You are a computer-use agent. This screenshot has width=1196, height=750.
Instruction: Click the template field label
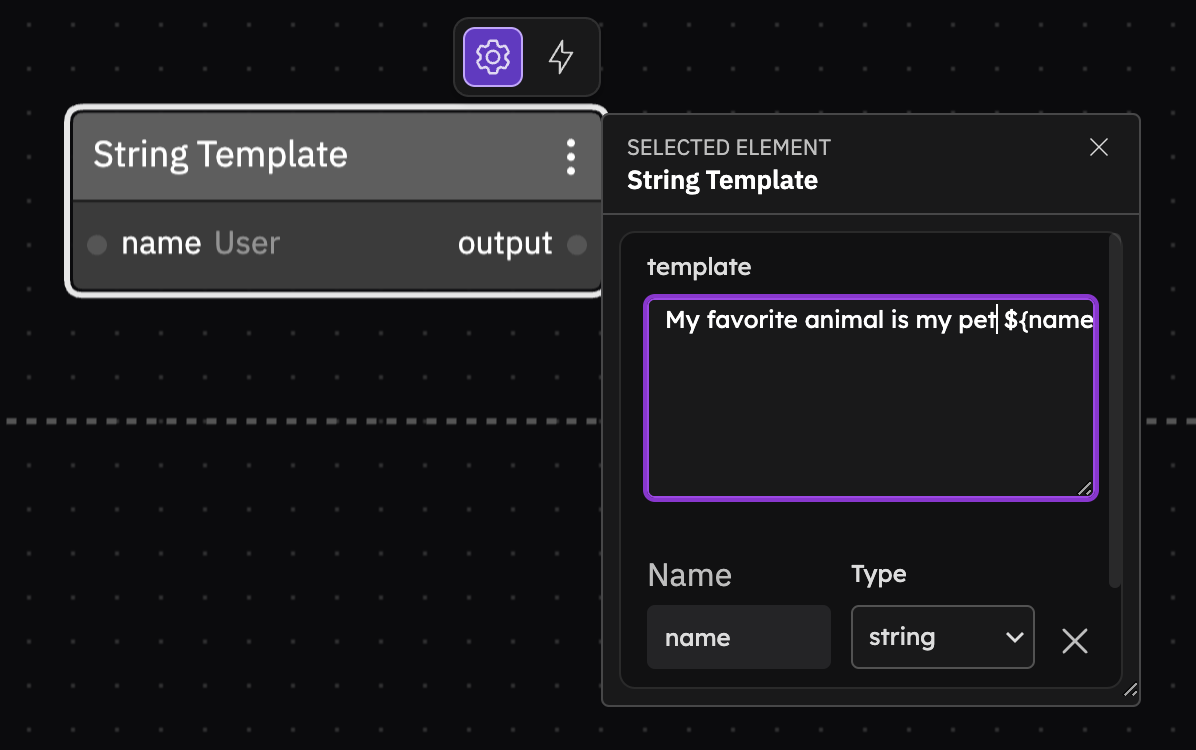699,267
